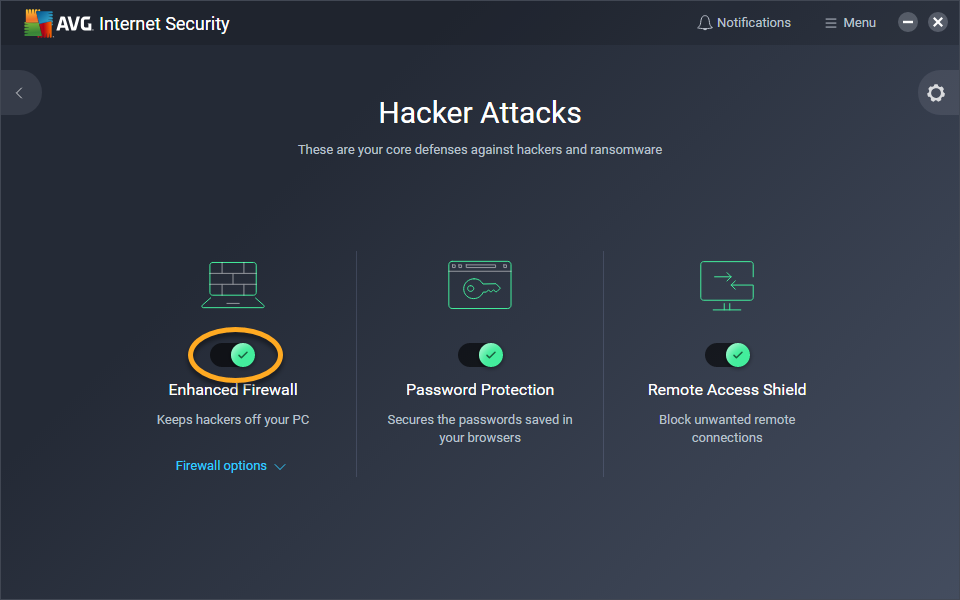Image resolution: width=960 pixels, height=600 pixels.
Task: Select the Password Protection title
Action: [480, 390]
